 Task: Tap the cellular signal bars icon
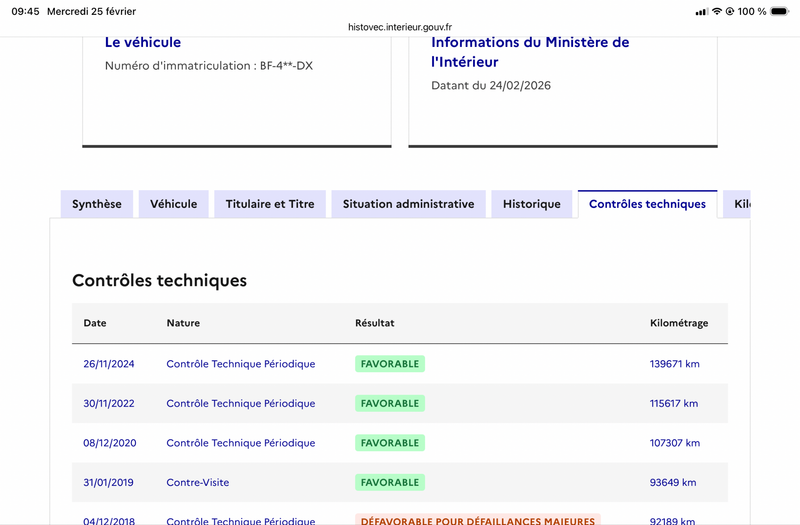pos(700,11)
